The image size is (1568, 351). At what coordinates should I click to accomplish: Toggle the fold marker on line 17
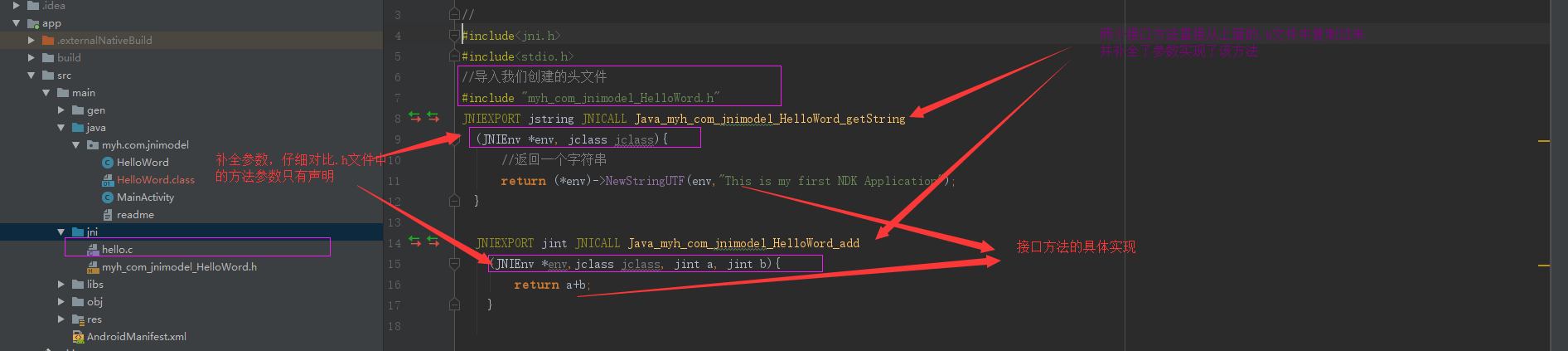454,305
